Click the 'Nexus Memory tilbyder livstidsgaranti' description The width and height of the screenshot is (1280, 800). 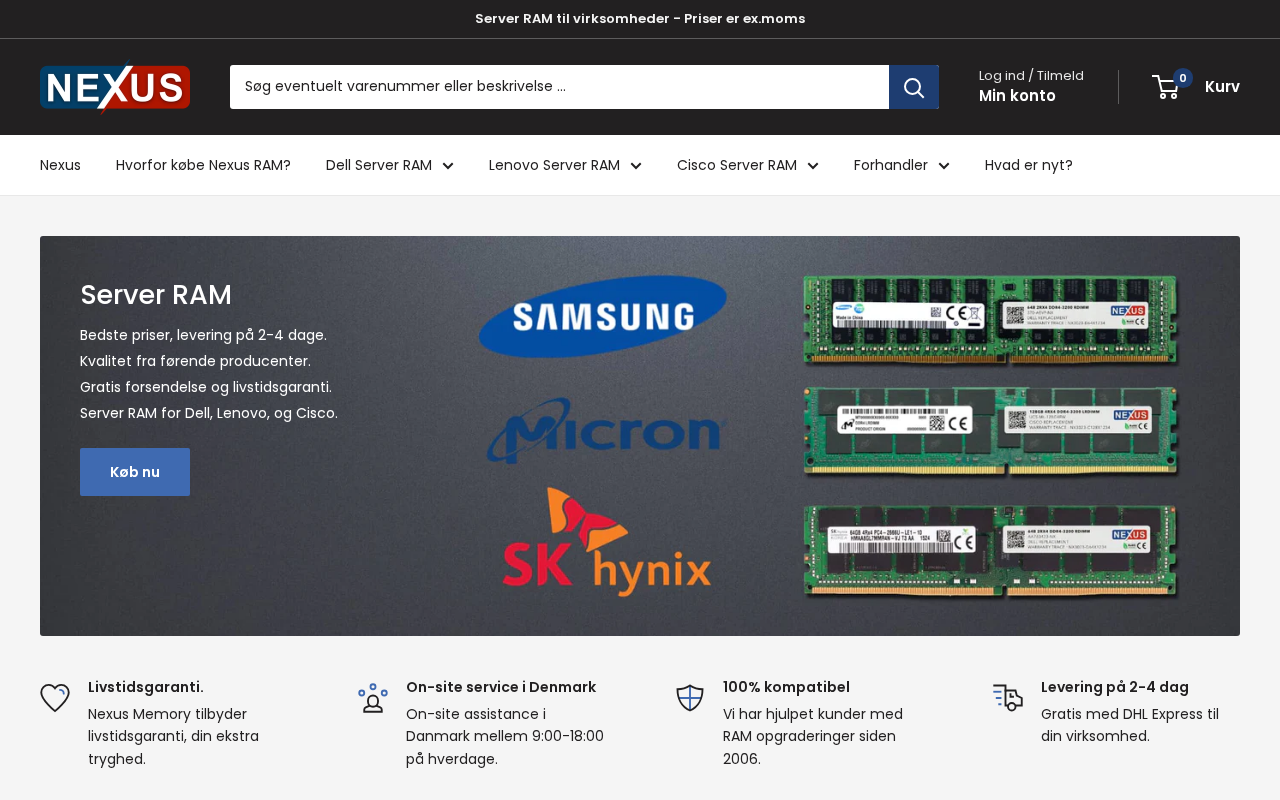pos(173,736)
